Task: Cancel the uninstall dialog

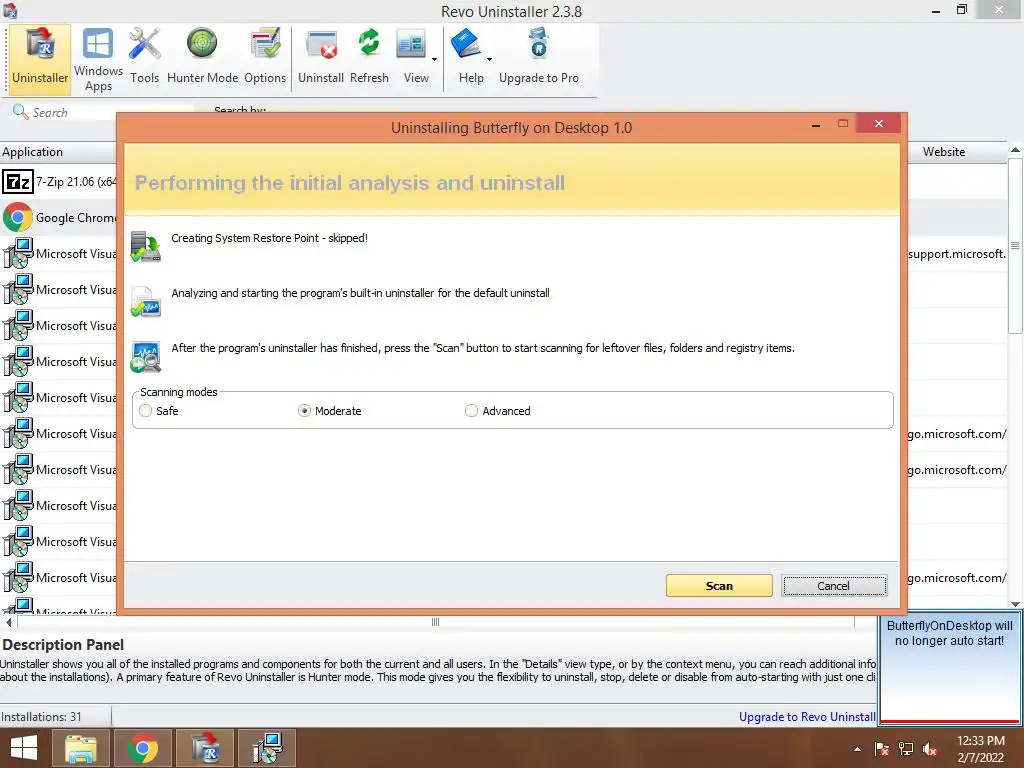Action: (834, 586)
